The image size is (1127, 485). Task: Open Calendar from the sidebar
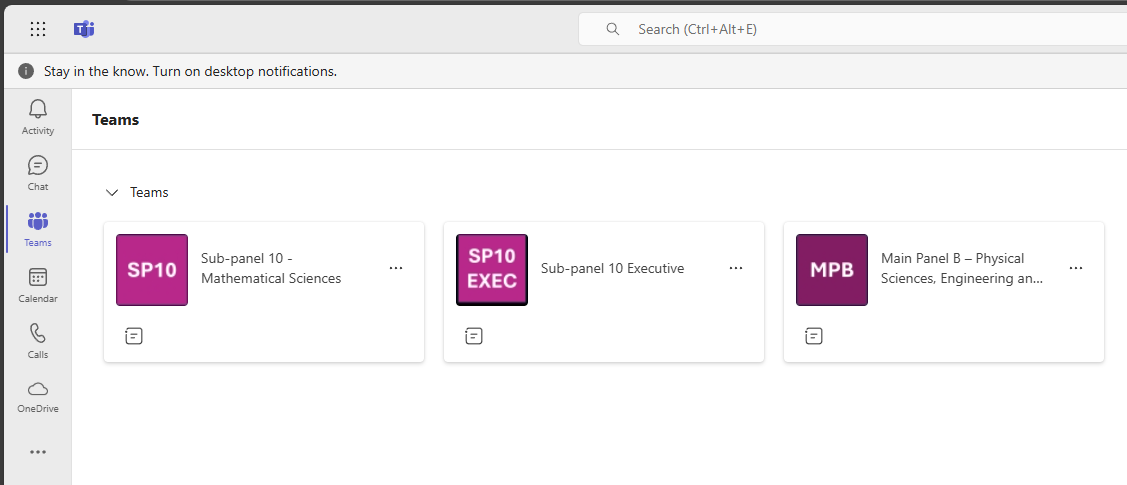point(38,285)
